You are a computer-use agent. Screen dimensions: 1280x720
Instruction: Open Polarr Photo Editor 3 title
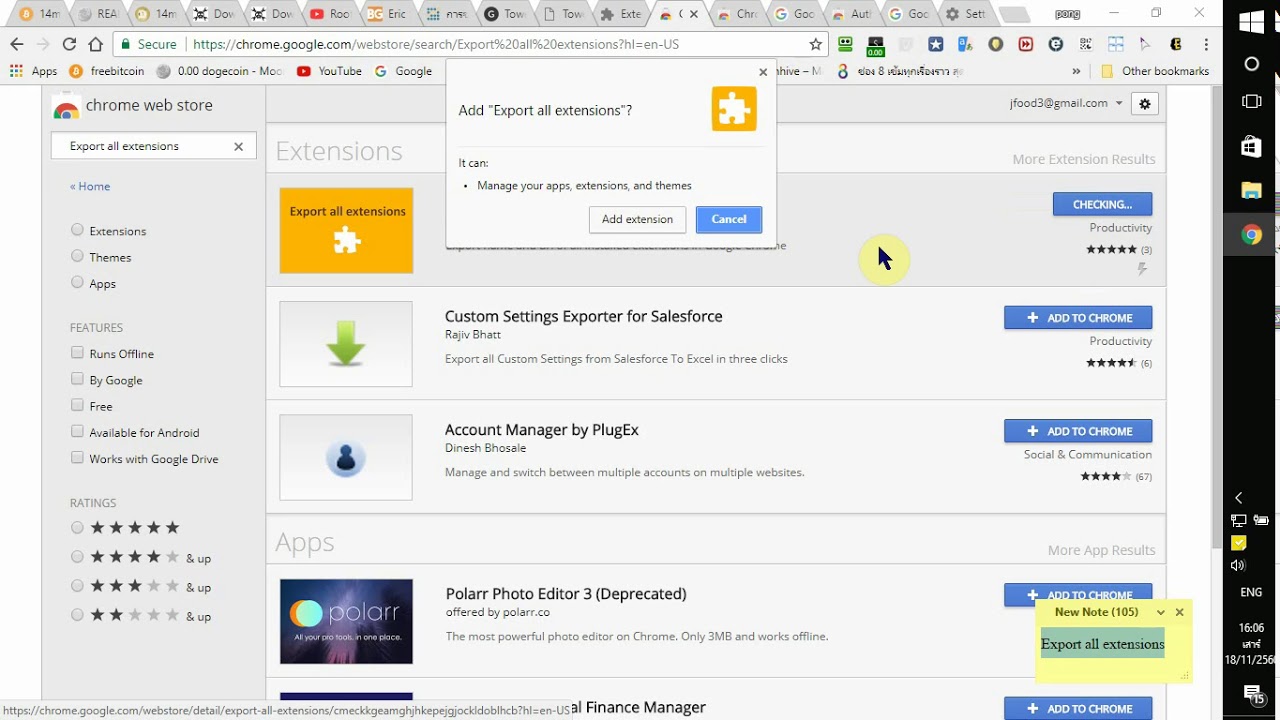point(566,594)
